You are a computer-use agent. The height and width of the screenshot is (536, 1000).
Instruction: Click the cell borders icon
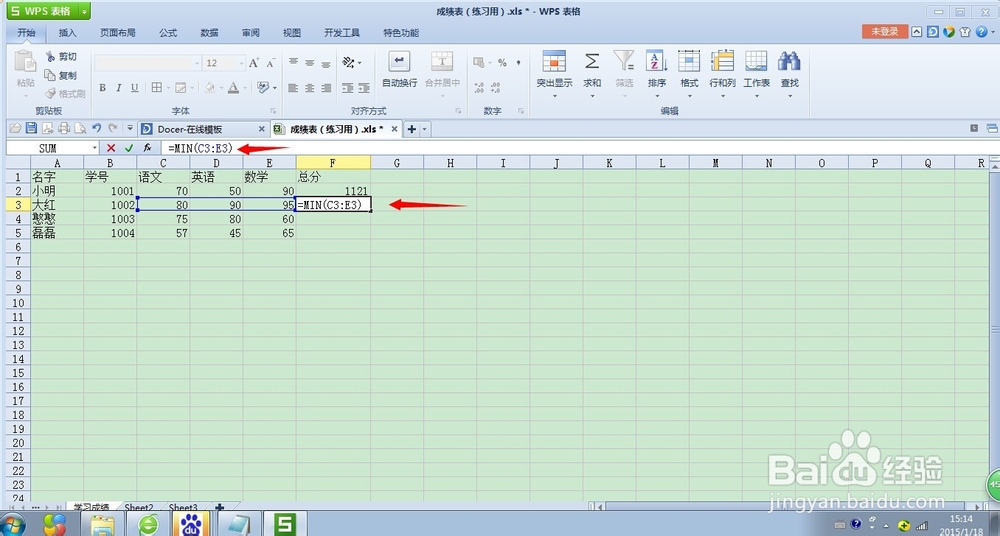tap(156, 87)
